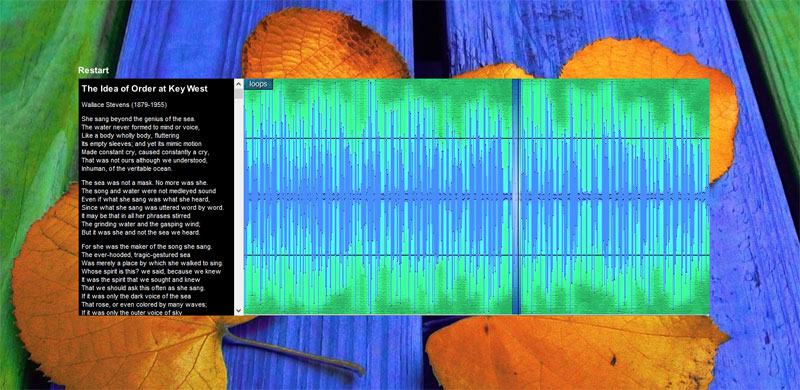This screenshot has width=800, height=390.
Task: Click the line "Even if what she sang was what she heard,"
Action: pos(145,199)
